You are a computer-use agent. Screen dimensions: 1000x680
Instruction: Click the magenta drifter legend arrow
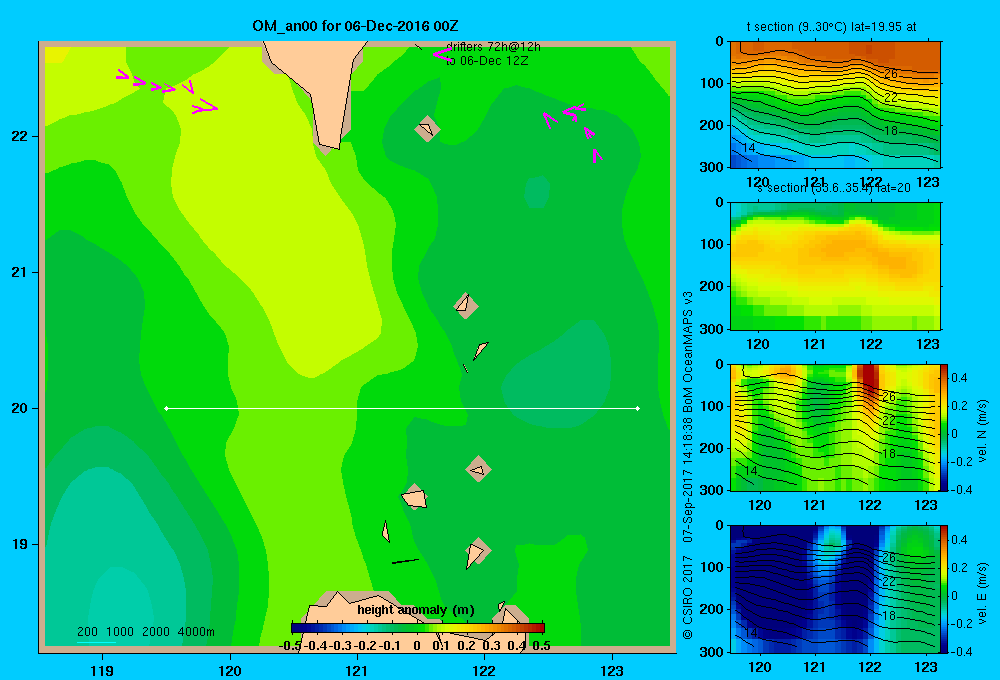tap(441, 54)
